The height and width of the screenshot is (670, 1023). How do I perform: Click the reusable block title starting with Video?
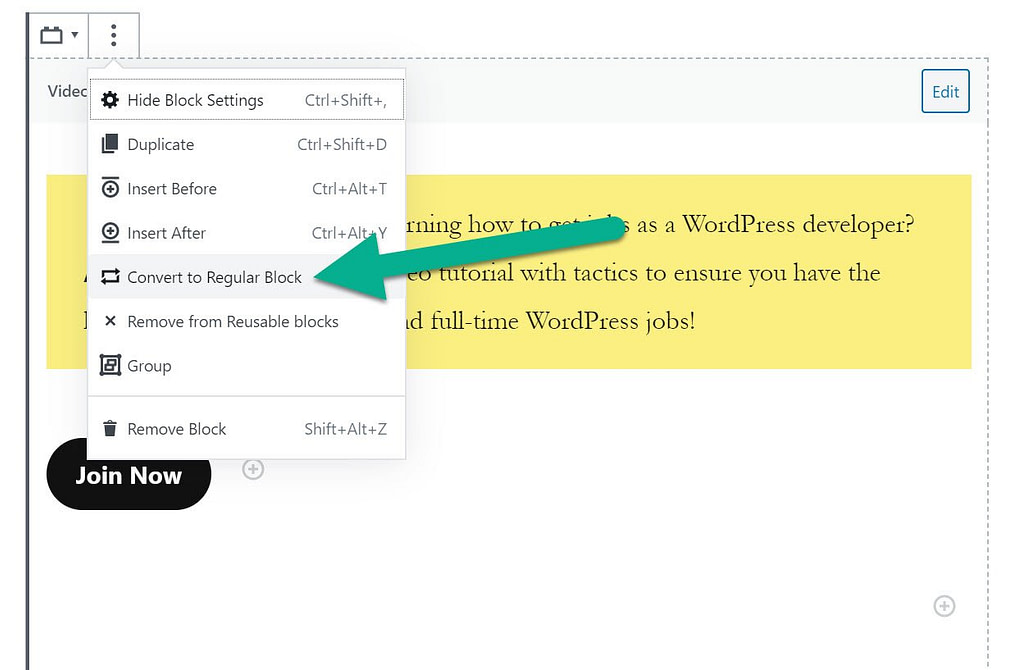[67, 91]
